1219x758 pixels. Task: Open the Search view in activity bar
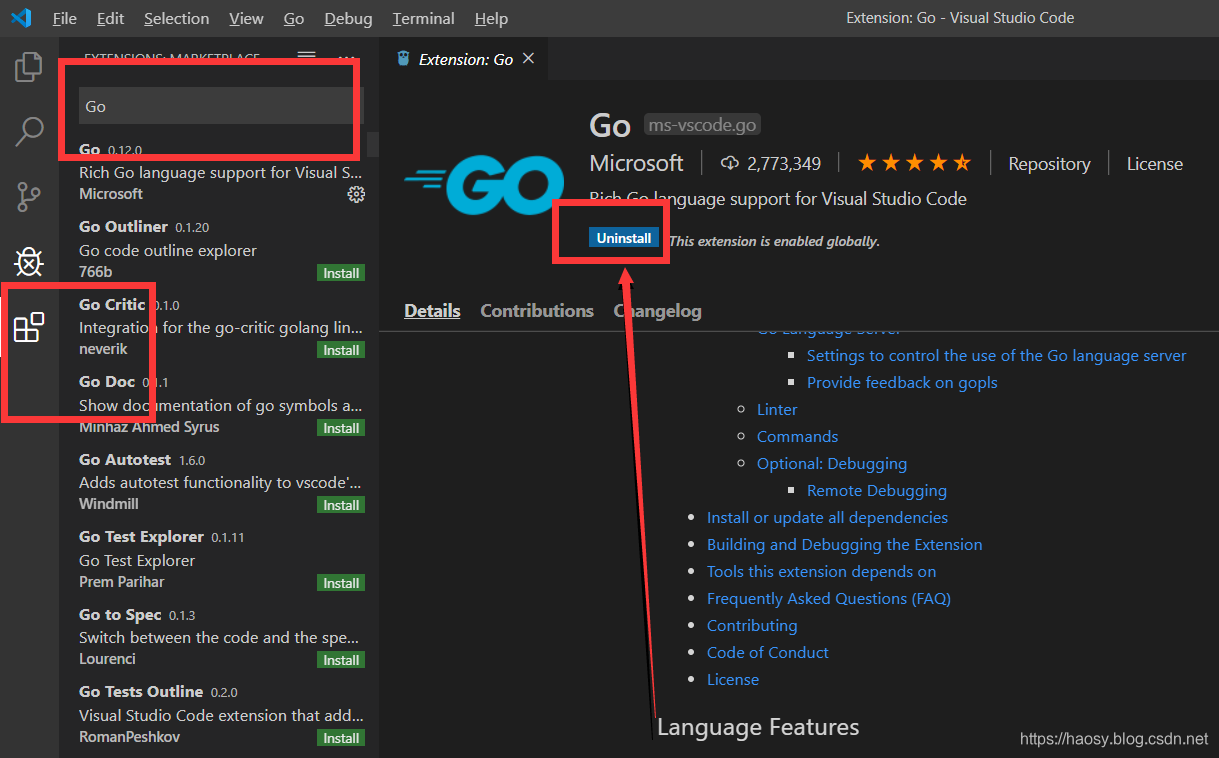(x=29, y=131)
